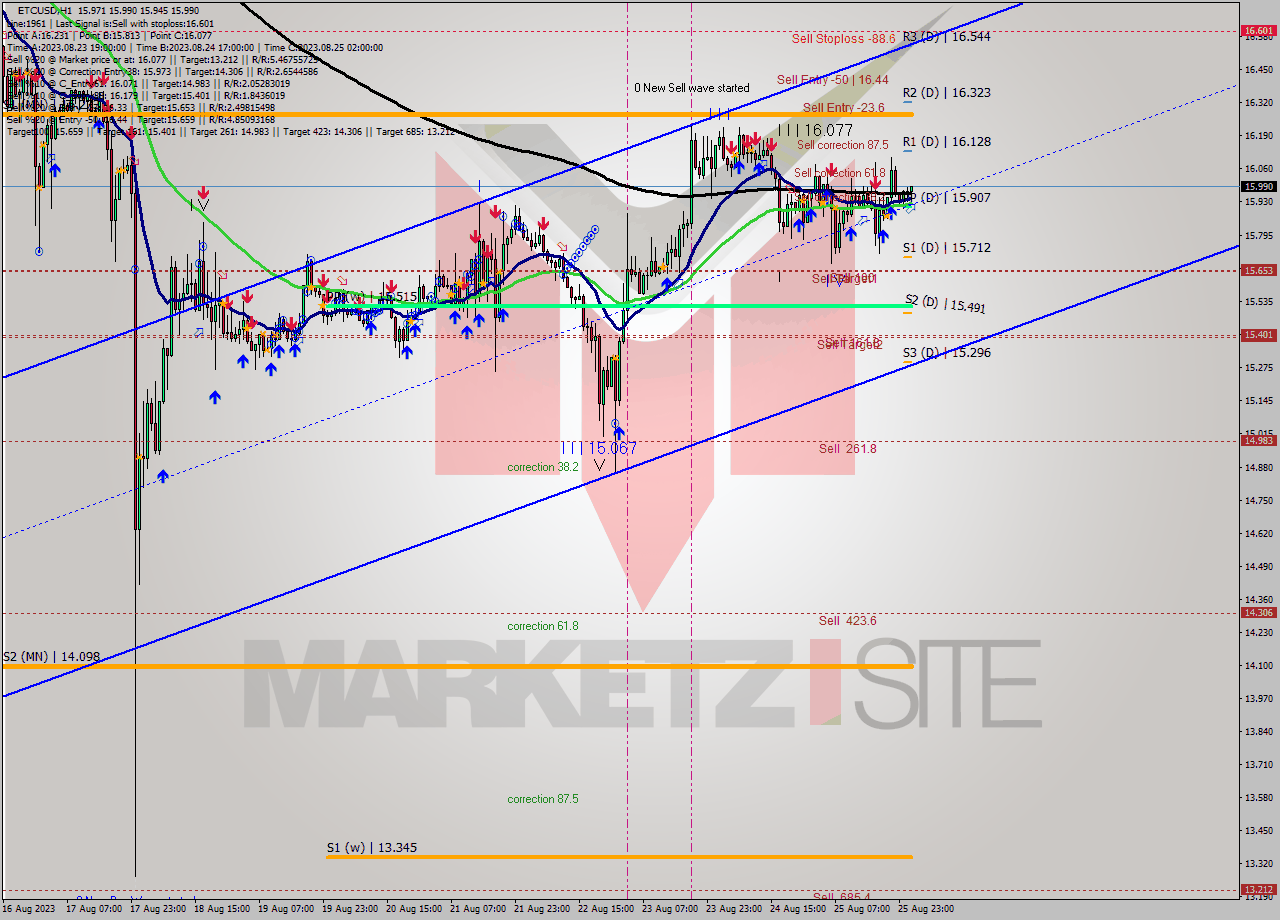Click the black 15.990 current price tag
Image resolution: width=1280 pixels, height=920 pixels.
1257,186
